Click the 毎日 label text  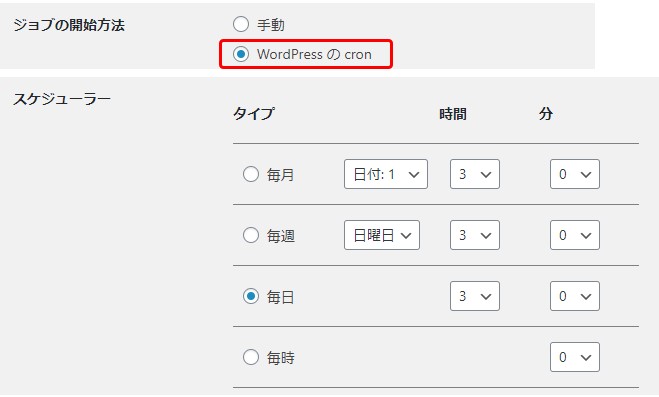(x=280, y=297)
